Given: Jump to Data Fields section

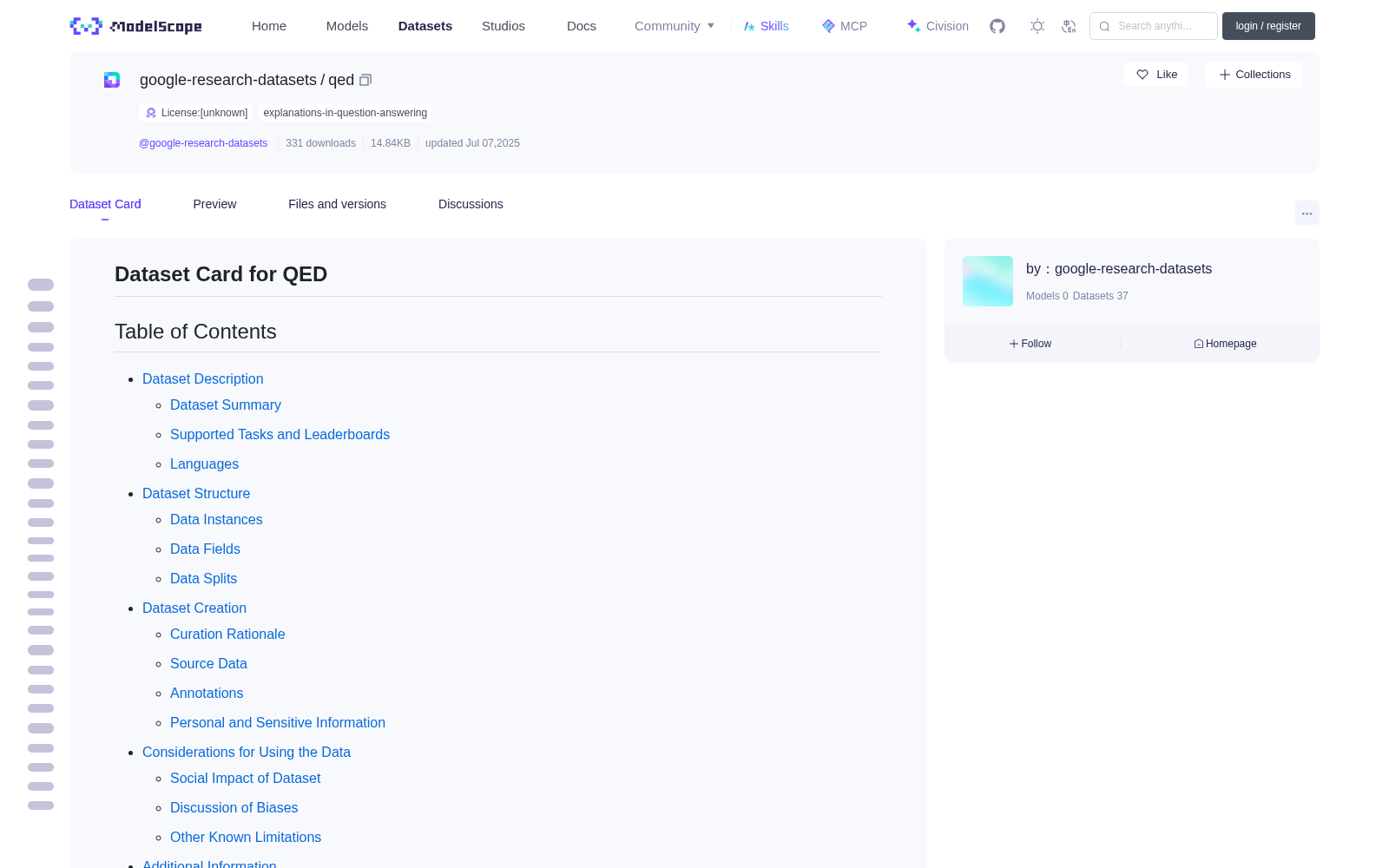Looking at the screenshot, I should [x=205, y=549].
